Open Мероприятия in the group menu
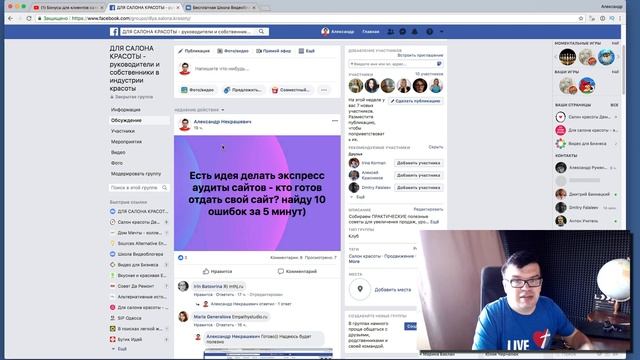 tap(126, 142)
